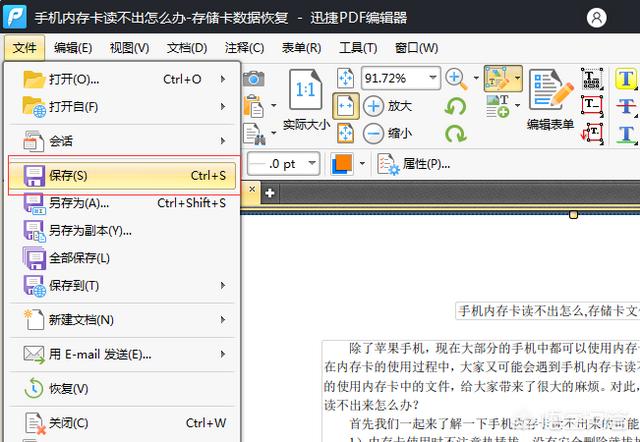Click the magnifier zoom tool icon
This screenshot has height=442, width=640.
[x=456, y=79]
